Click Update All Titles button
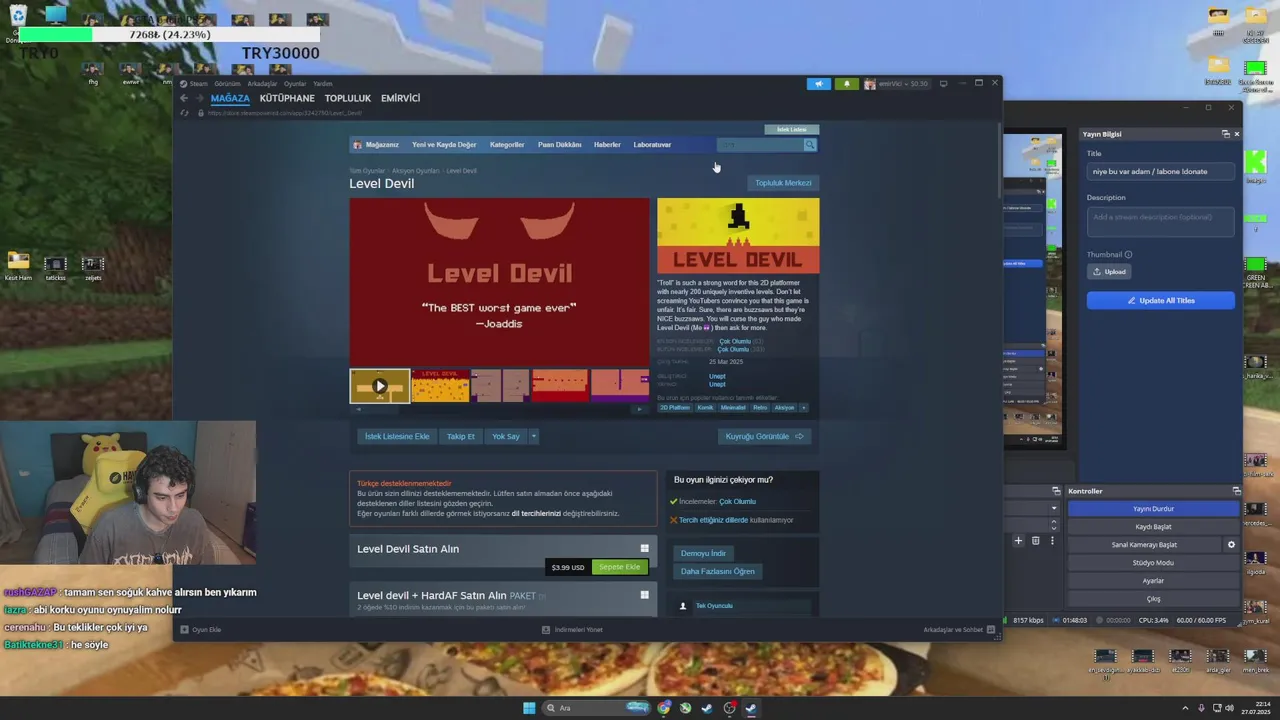 tap(1161, 300)
